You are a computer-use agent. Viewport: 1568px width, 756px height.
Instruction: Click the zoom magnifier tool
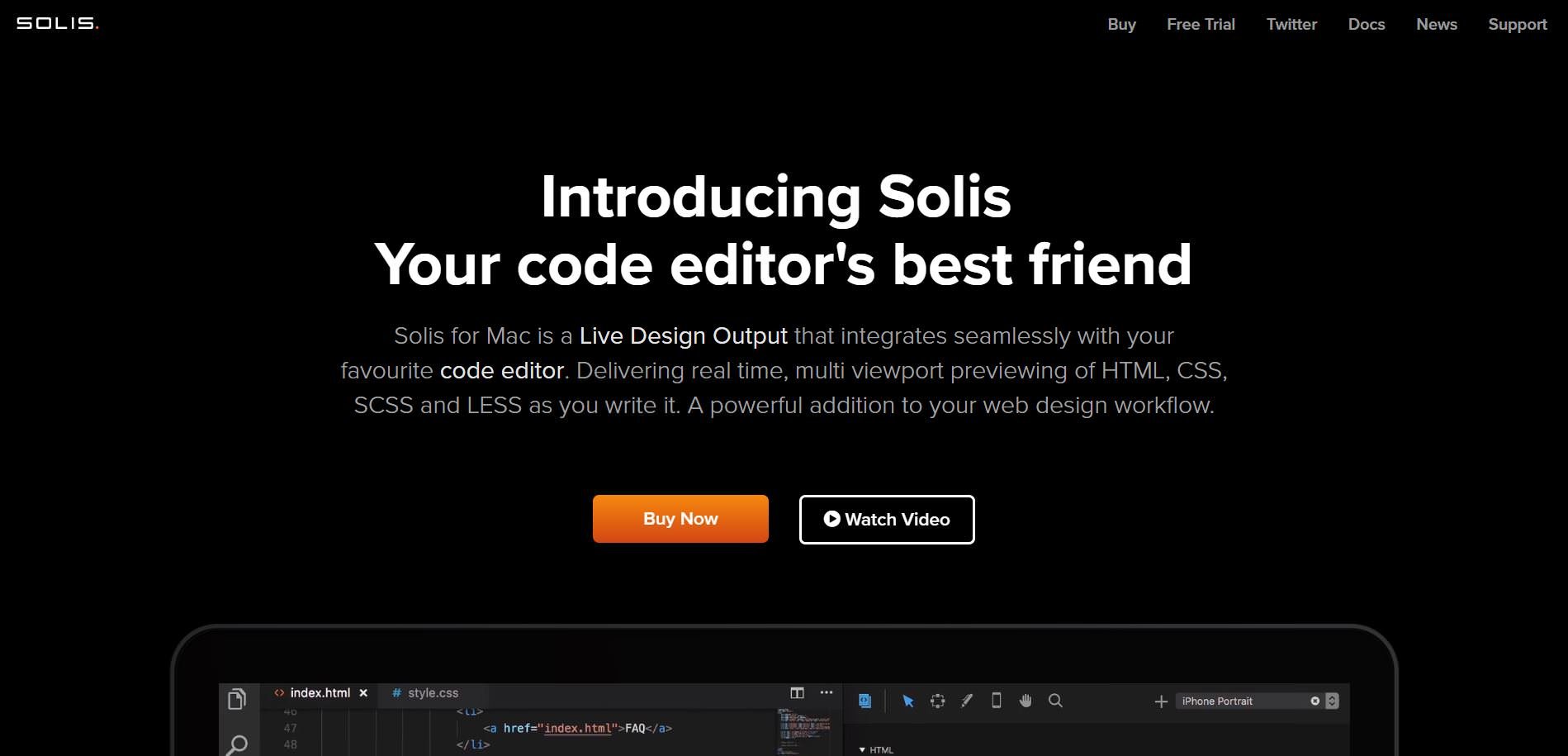pyautogui.click(x=1055, y=701)
